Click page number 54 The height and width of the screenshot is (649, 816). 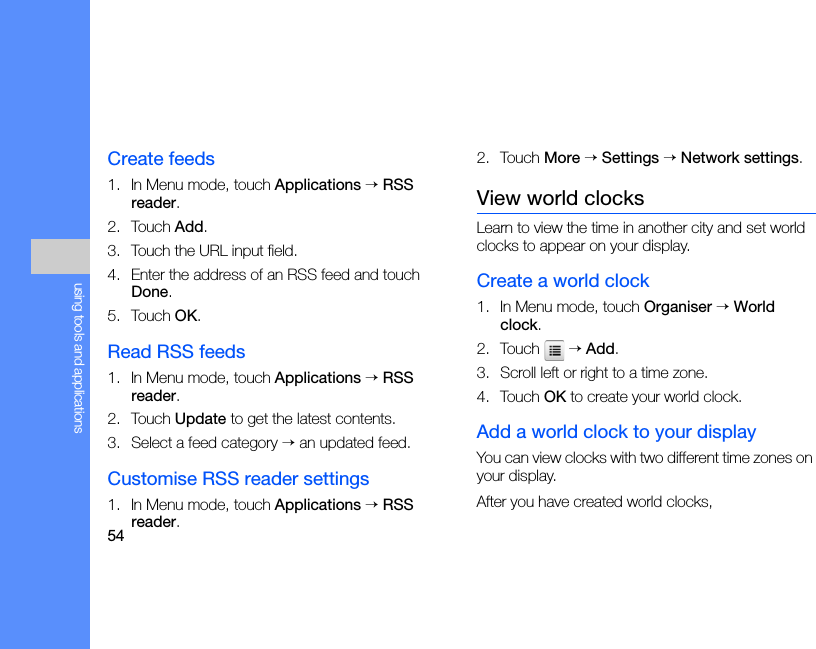pyautogui.click(x=116, y=536)
